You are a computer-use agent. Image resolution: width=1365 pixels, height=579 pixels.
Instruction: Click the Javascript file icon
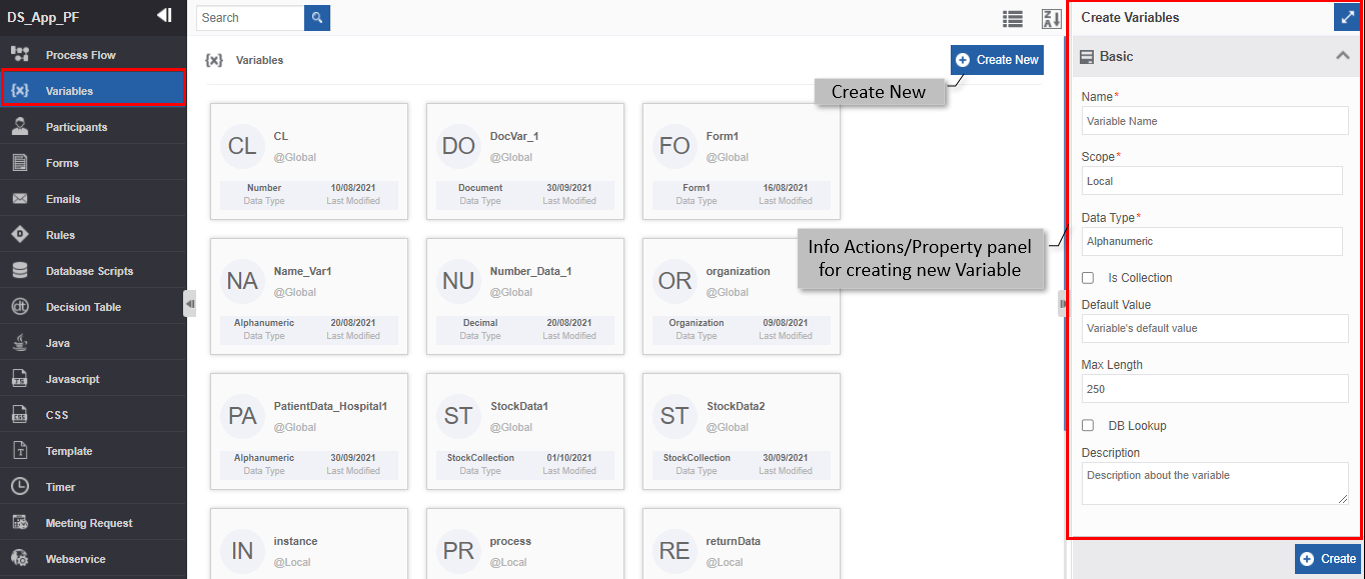point(20,379)
